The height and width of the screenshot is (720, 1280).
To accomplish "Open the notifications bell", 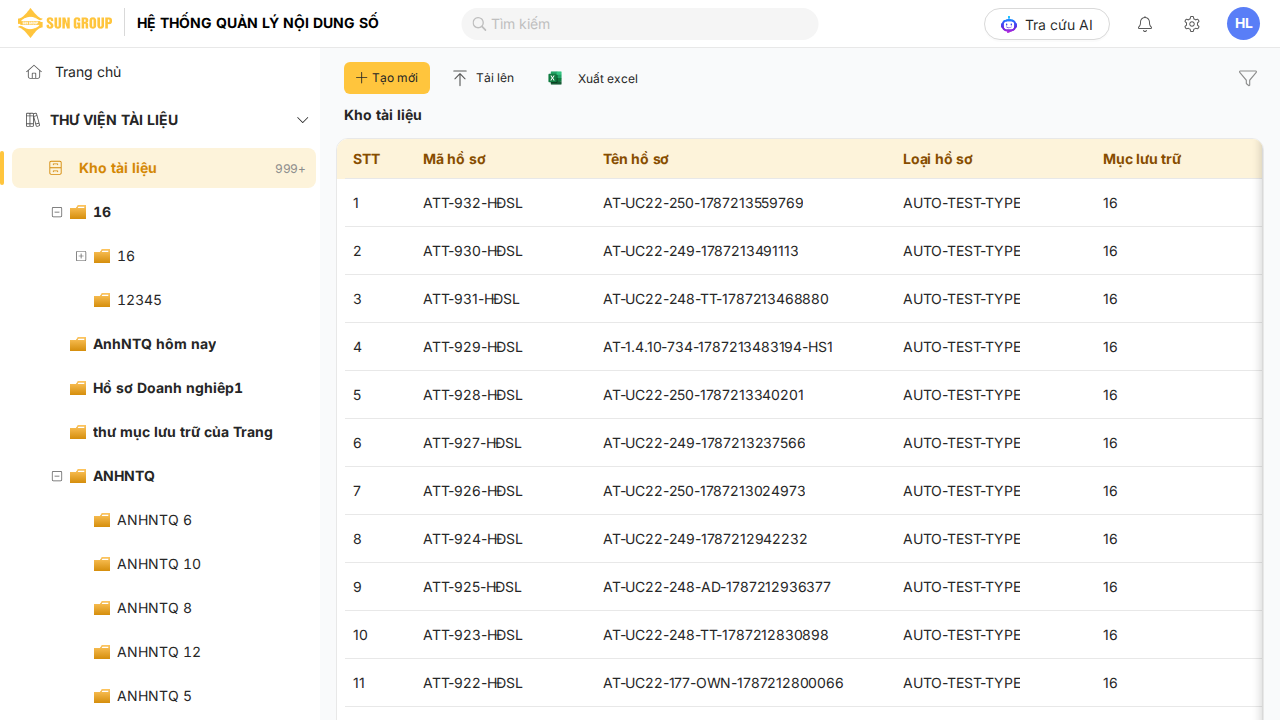I will (1145, 24).
